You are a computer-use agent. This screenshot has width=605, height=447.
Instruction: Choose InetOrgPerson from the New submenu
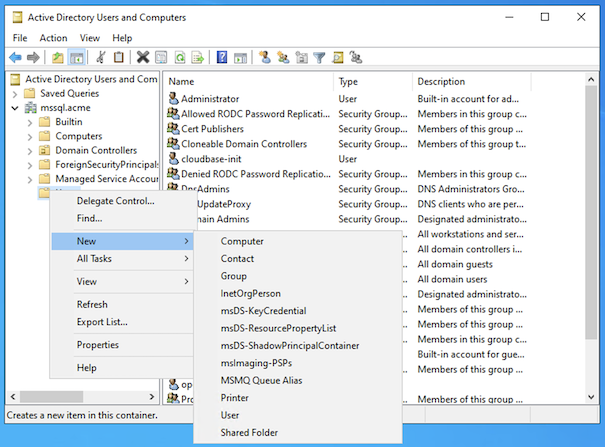click(297, 293)
